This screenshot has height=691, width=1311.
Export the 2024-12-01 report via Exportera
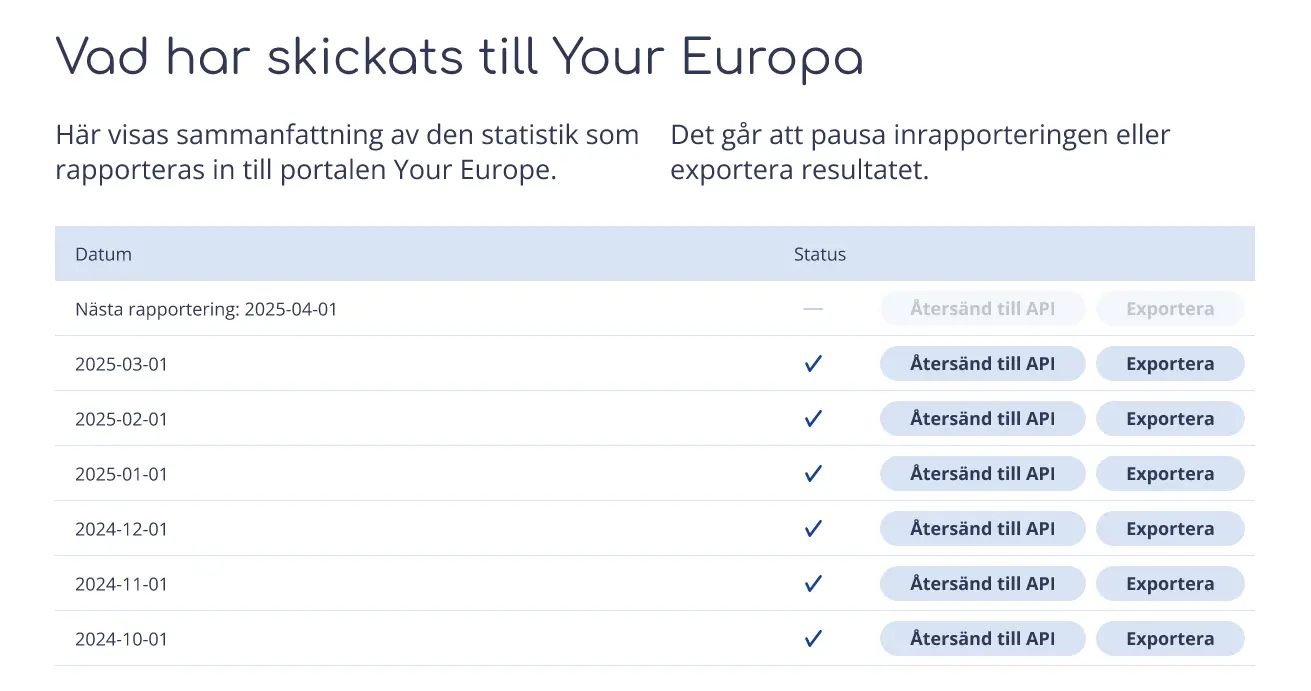click(x=1170, y=528)
